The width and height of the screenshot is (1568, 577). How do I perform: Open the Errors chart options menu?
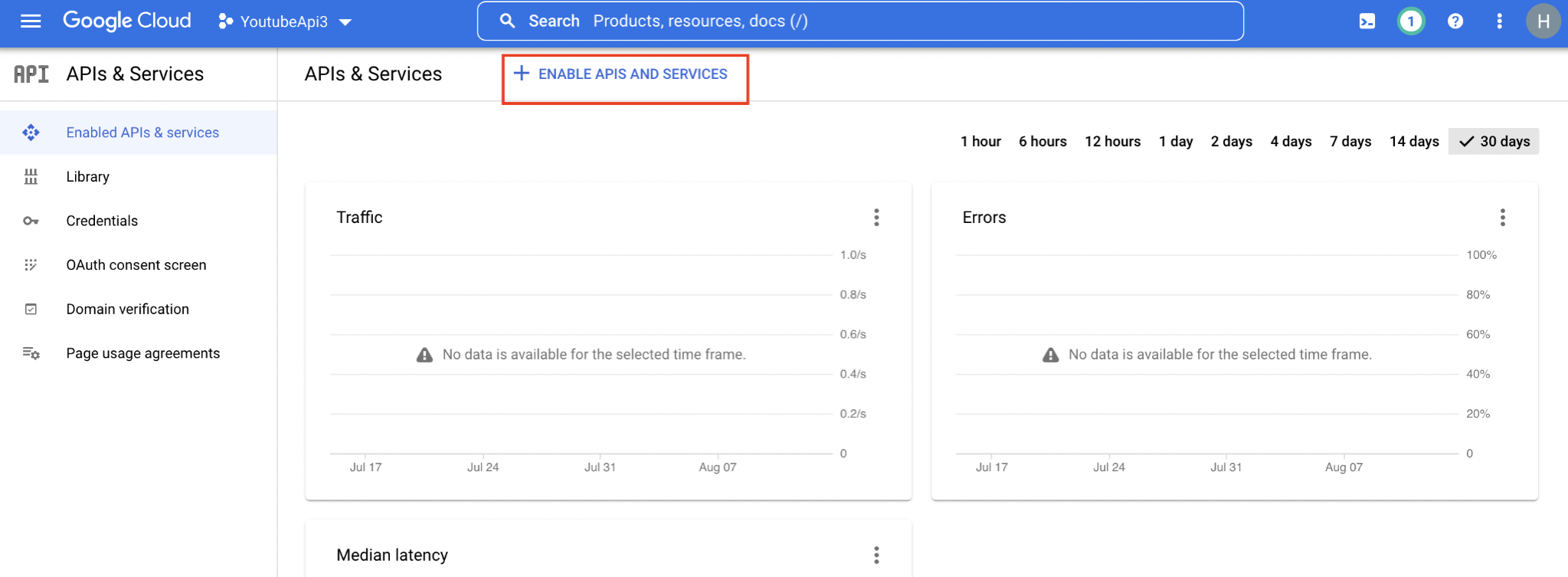pyautogui.click(x=1502, y=218)
